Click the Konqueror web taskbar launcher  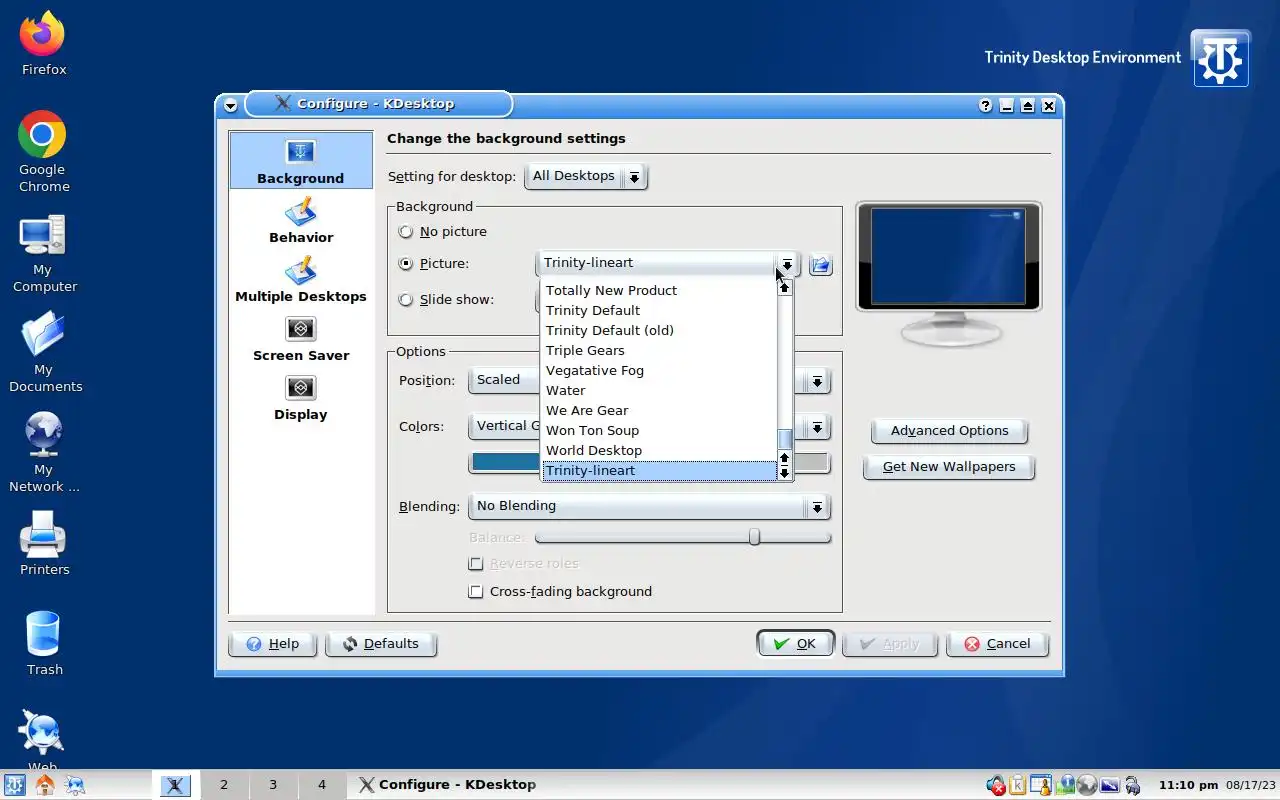(x=75, y=785)
